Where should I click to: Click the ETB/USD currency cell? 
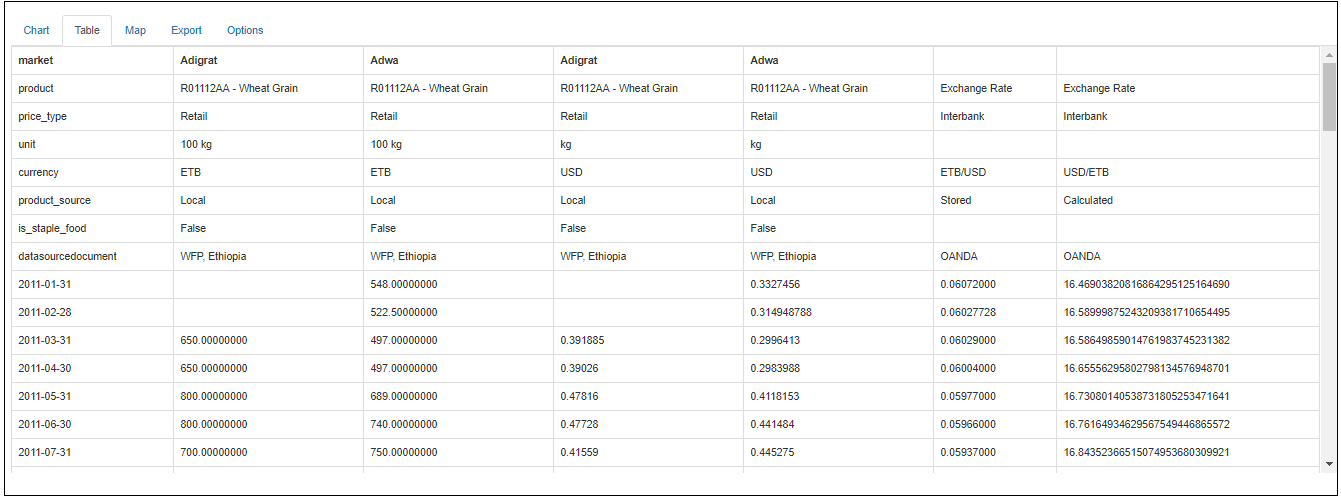click(963, 172)
